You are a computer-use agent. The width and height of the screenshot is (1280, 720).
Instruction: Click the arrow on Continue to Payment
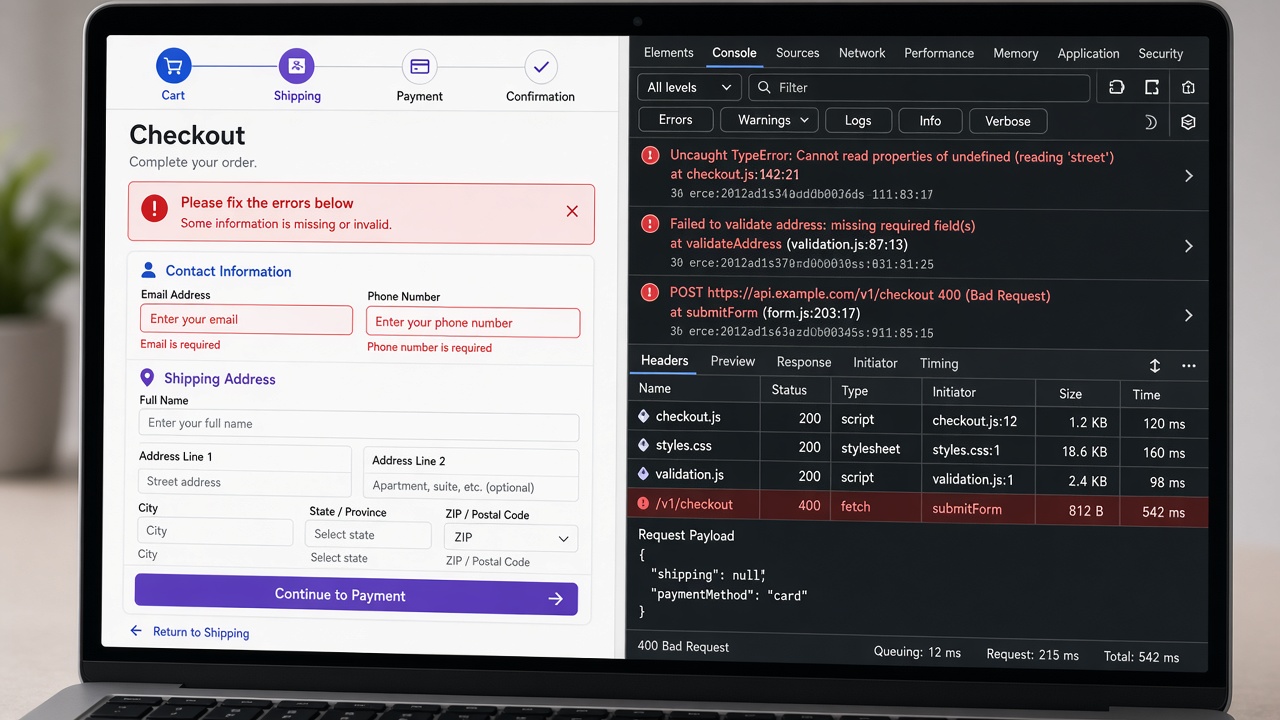[x=556, y=598]
